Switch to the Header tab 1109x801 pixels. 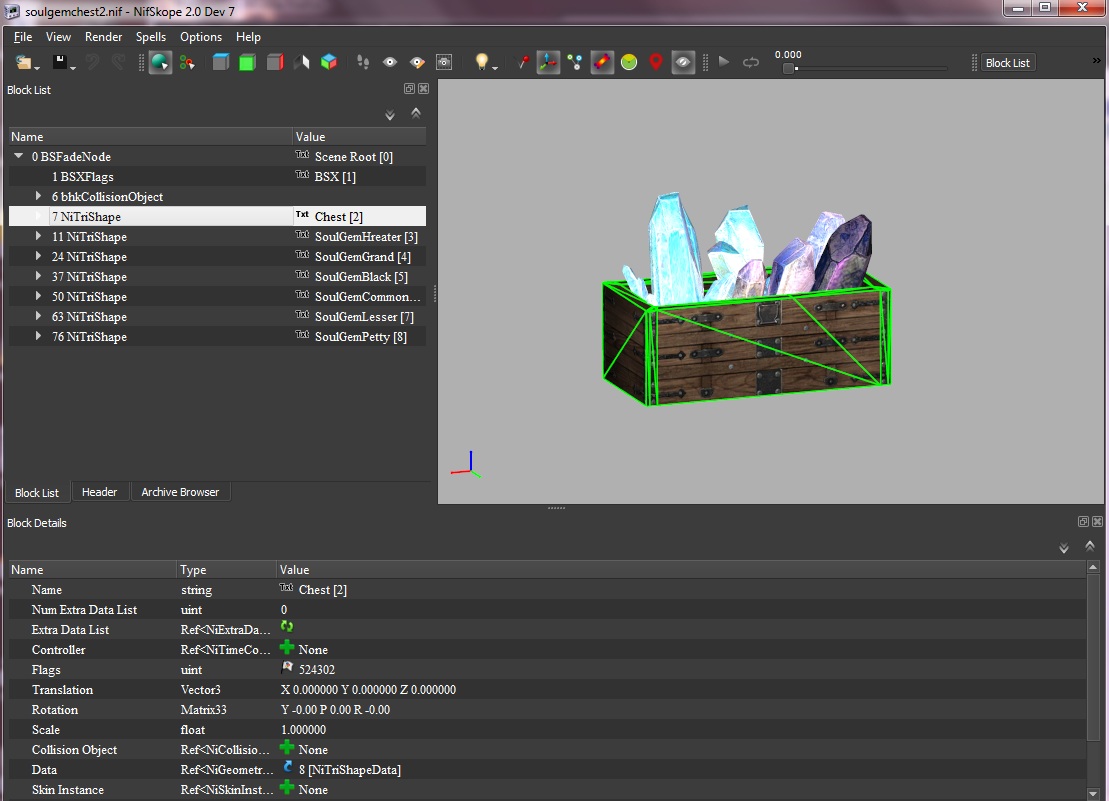pos(99,492)
